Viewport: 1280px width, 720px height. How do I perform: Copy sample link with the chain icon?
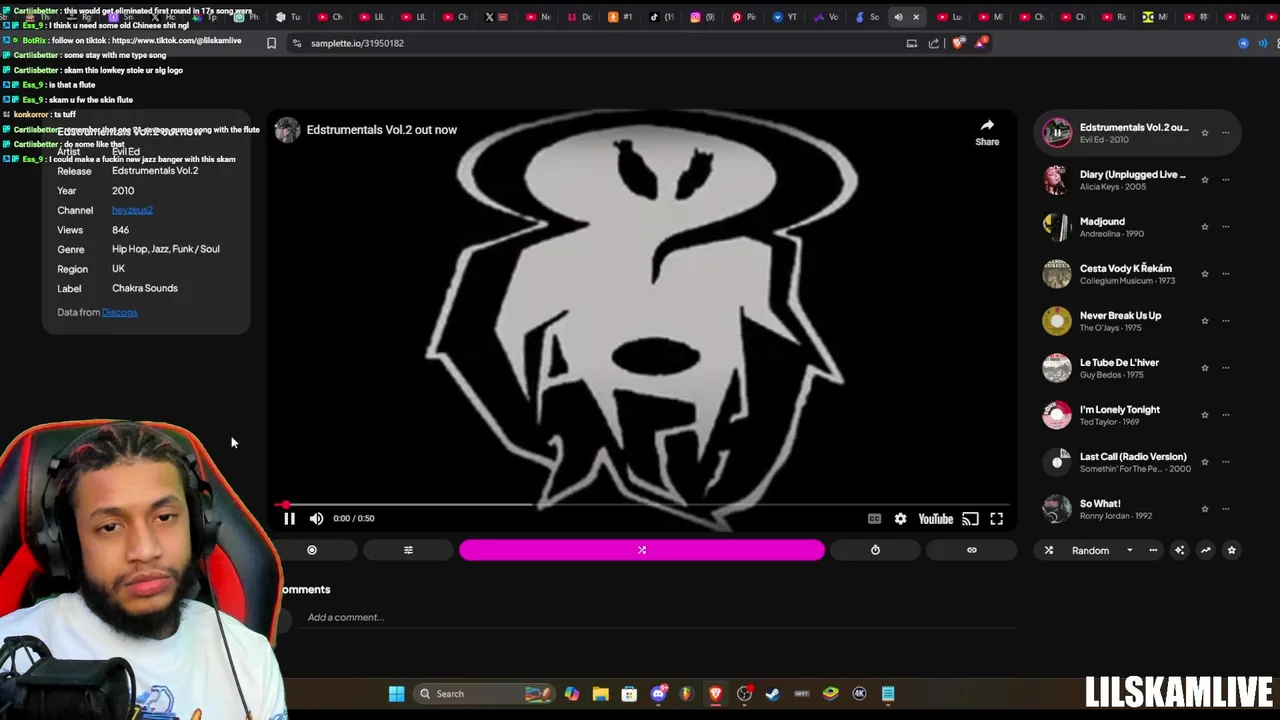click(971, 550)
